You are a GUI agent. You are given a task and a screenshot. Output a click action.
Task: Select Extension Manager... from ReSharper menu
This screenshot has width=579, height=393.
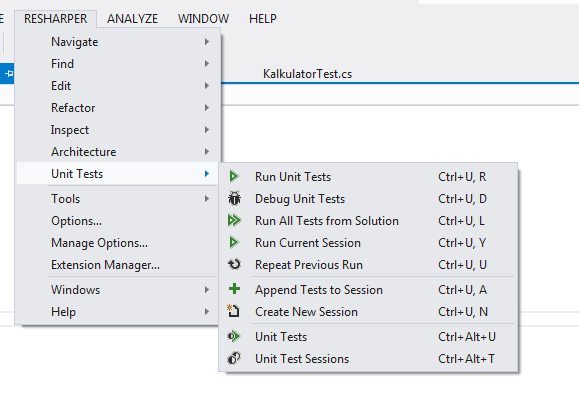point(105,265)
